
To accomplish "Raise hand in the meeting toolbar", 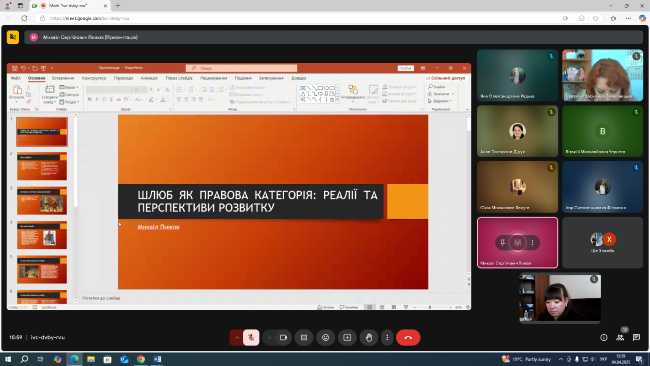I will pos(369,338).
